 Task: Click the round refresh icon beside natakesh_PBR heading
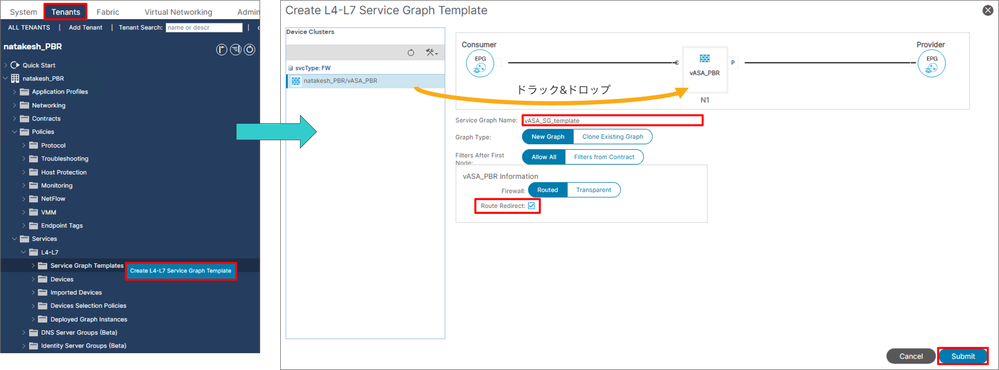click(x=250, y=49)
